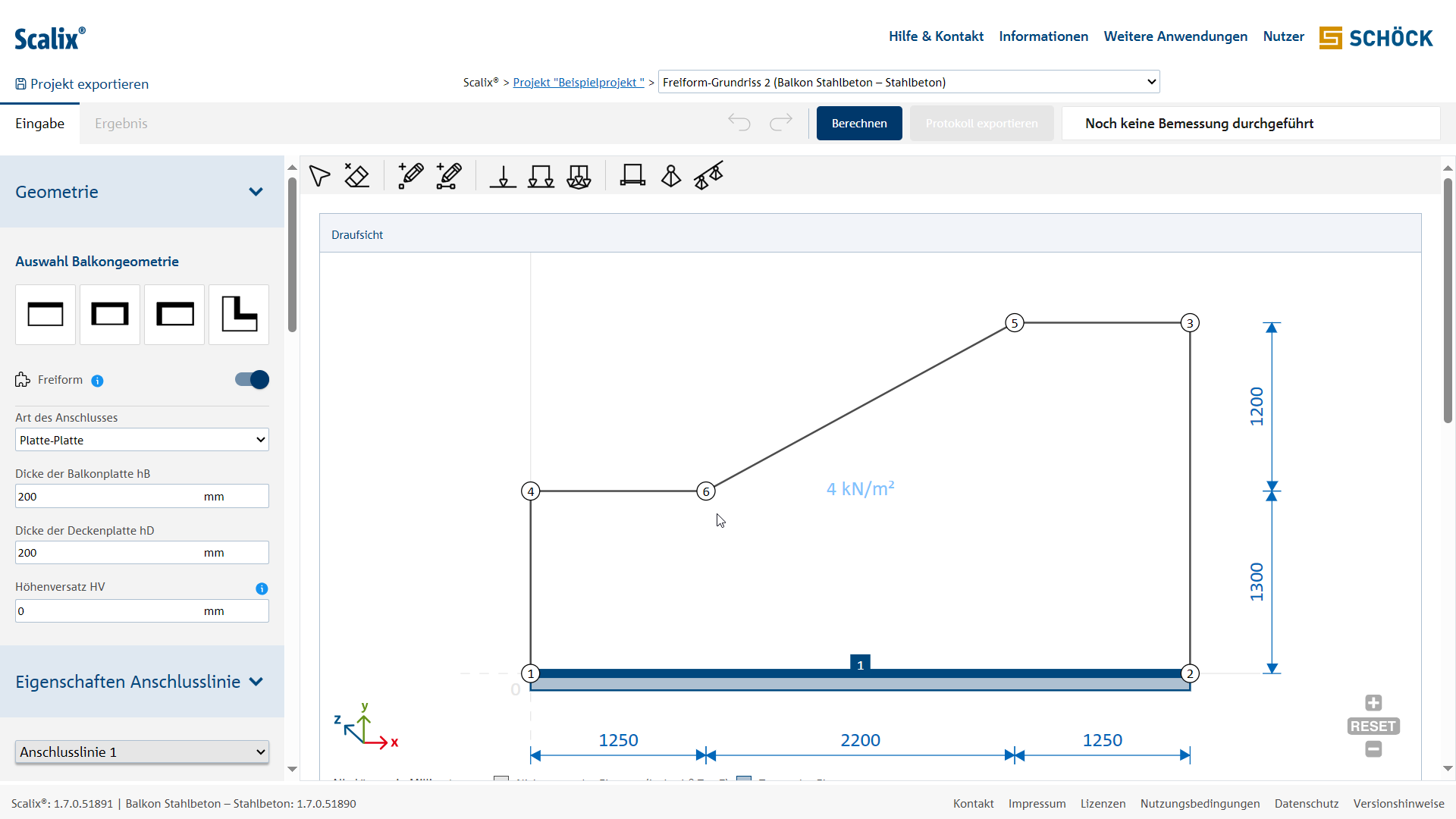
Task: Click the 2200 horizontal dimension value
Action: (860, 740)
